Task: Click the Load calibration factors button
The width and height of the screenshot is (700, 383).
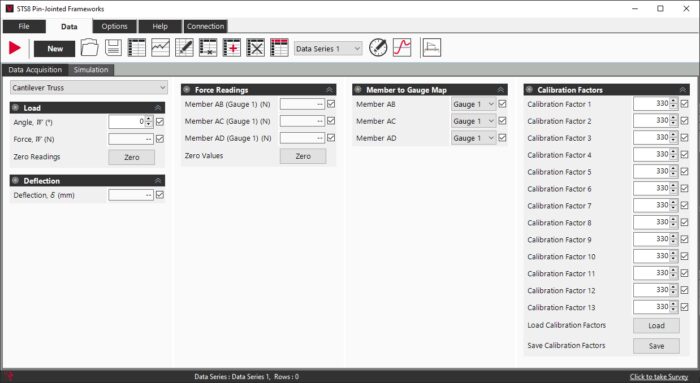Action: 656,325
